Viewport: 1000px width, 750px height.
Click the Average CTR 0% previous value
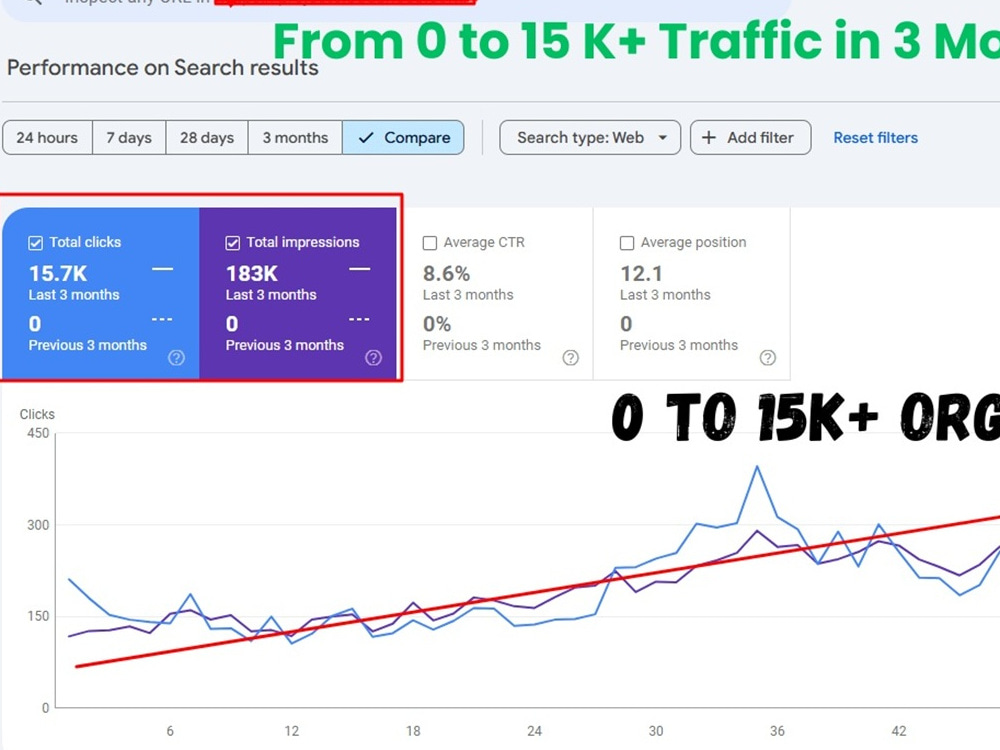pyautogui.click(x=437, y=324)
